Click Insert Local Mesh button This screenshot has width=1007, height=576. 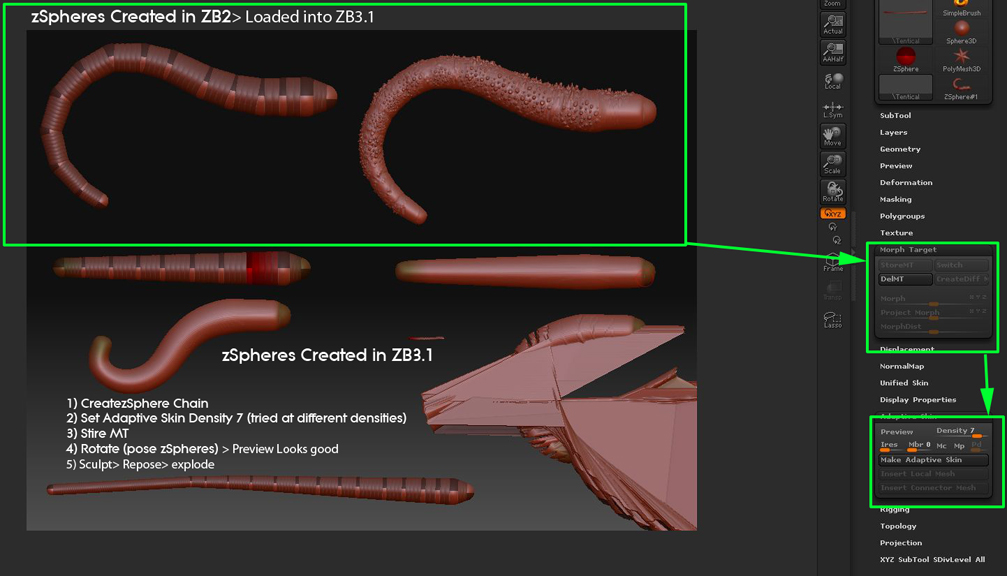933,474
